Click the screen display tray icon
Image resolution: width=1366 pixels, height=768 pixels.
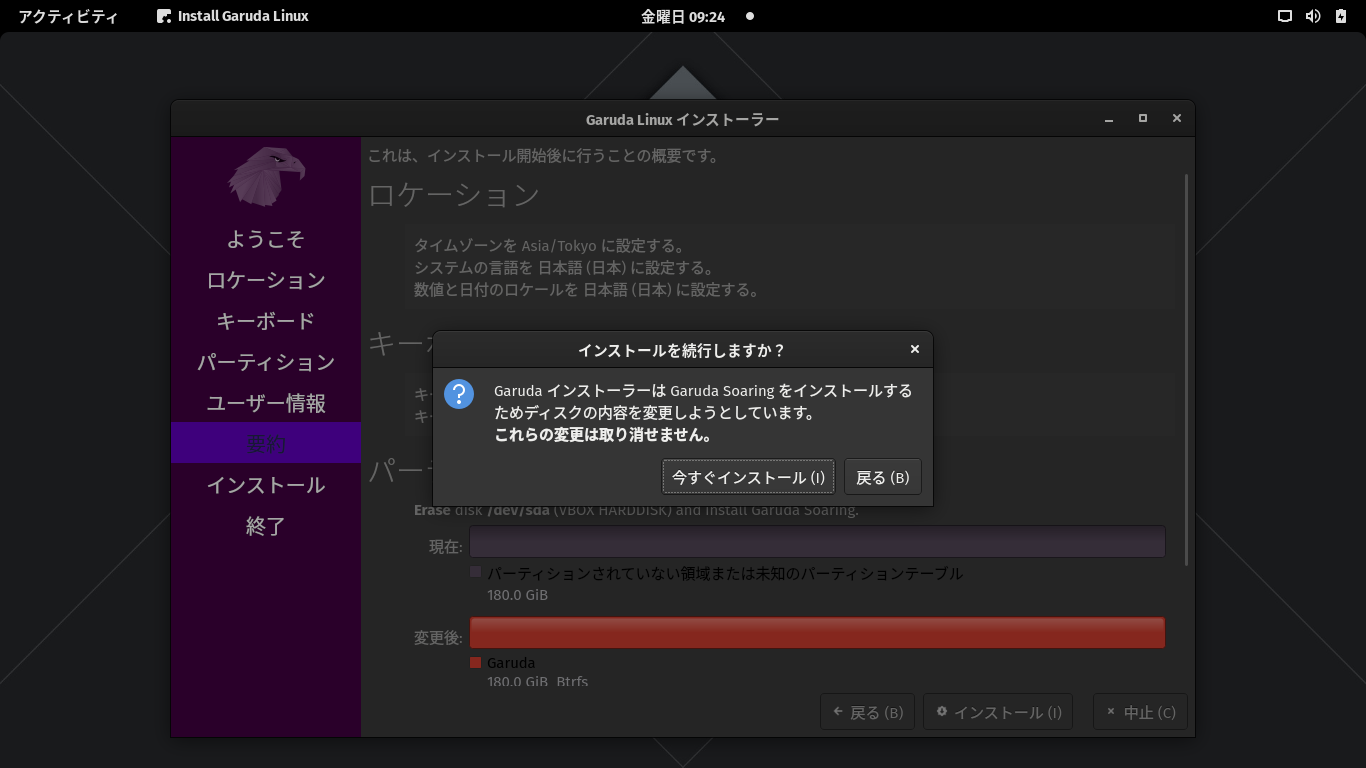(1285, 16)
